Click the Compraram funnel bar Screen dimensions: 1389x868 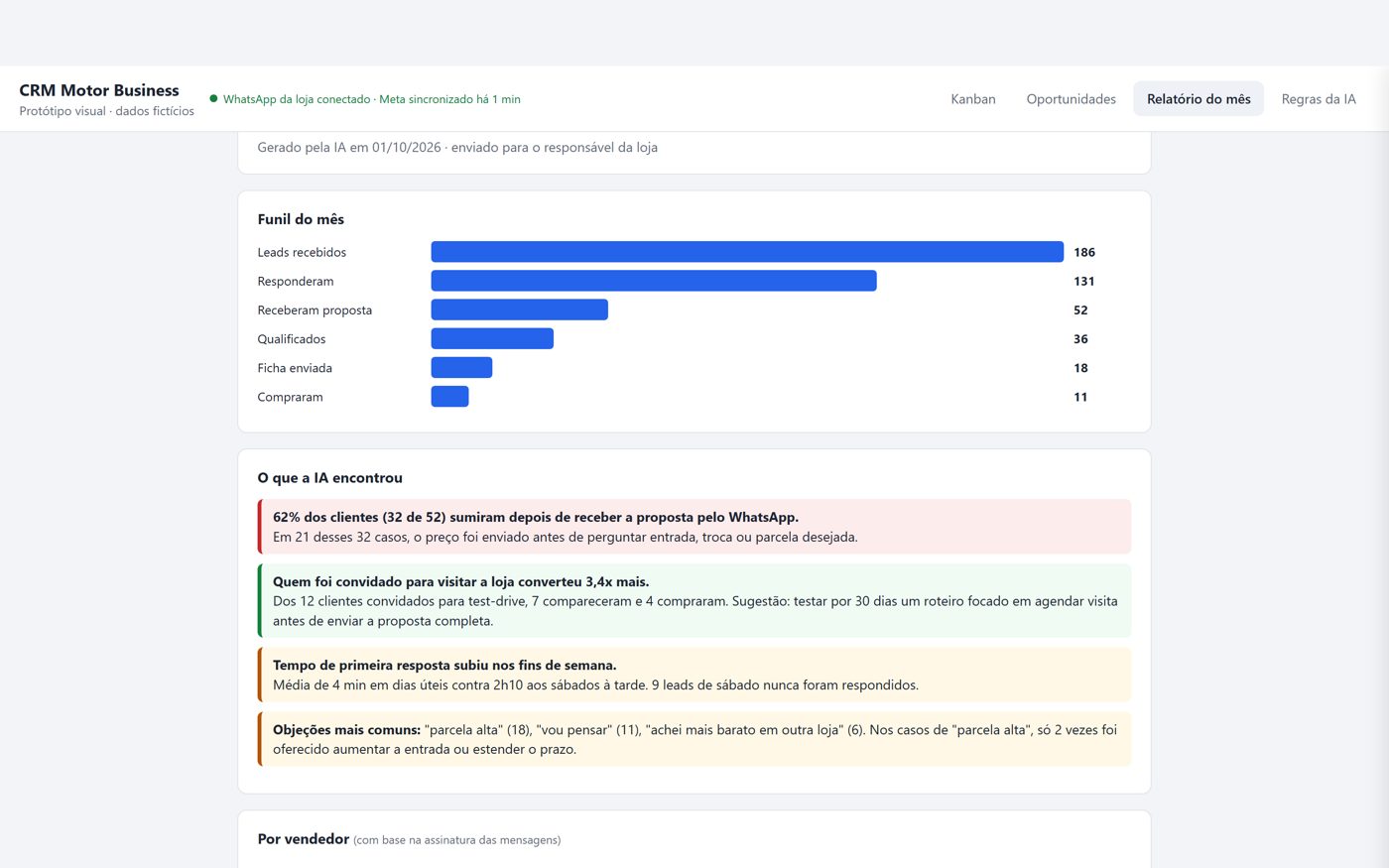click(449, 397)
